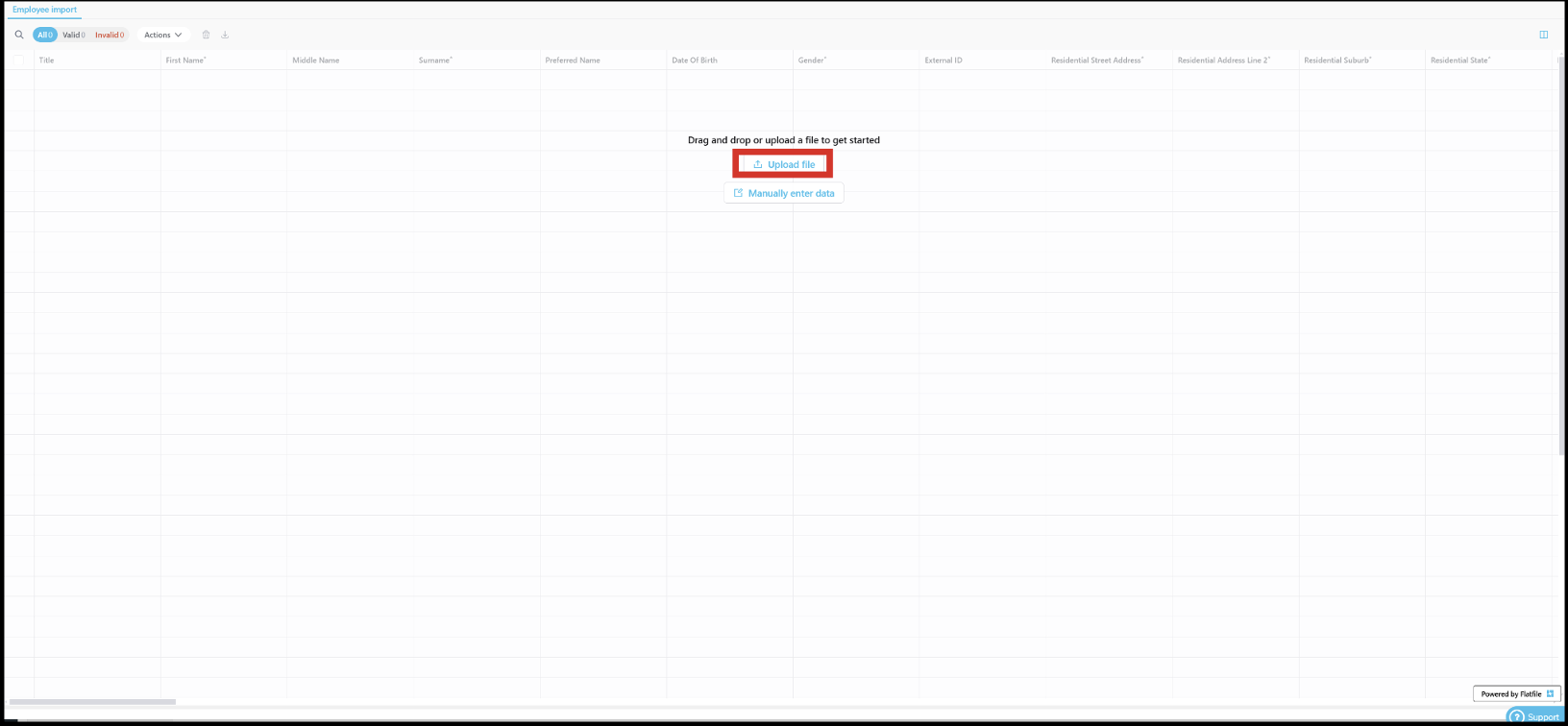Viewport: 1568px width, 726px height.
Task: Click the search magnifier icon
Action: (19, 35)
